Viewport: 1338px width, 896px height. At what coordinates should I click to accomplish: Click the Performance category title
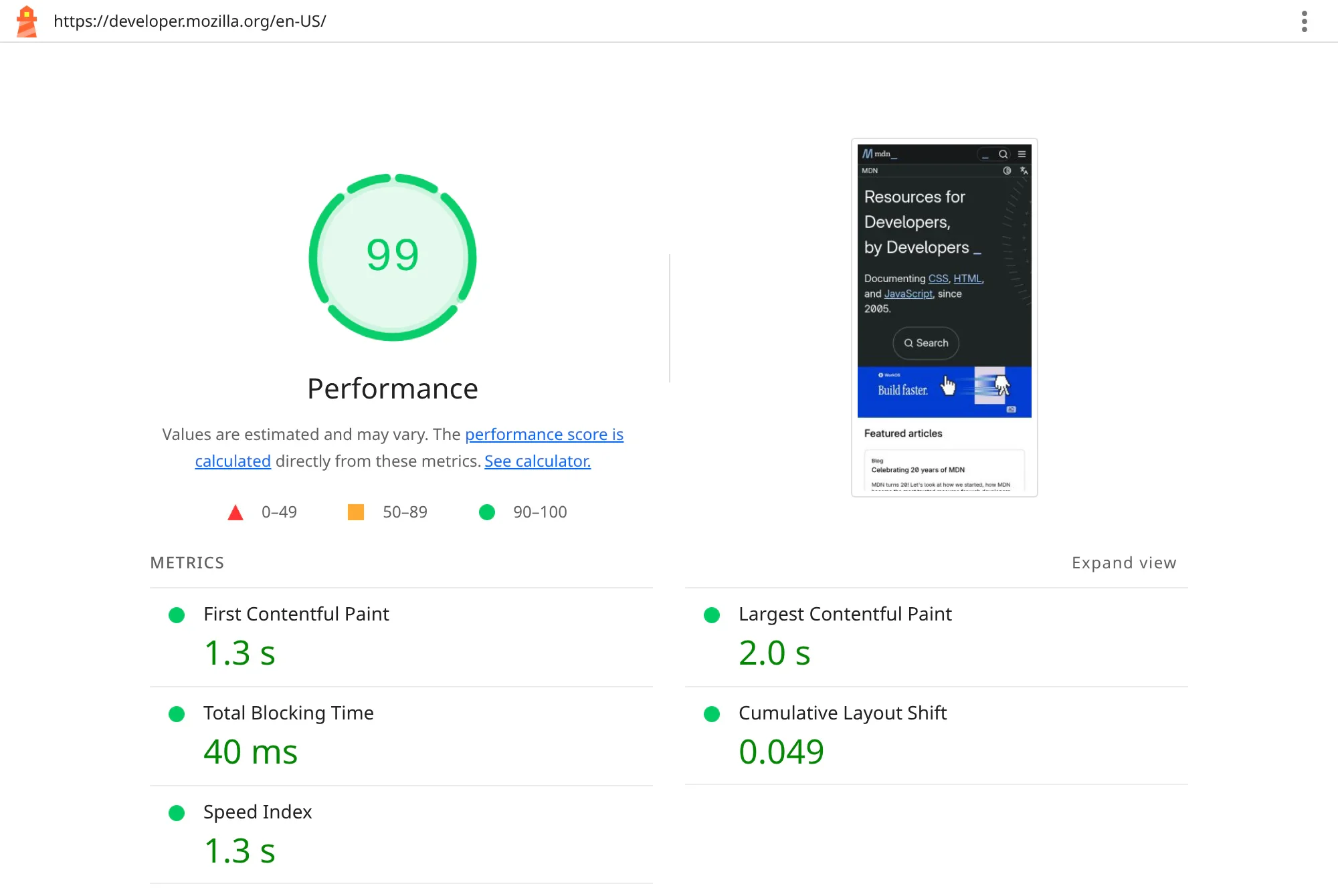[x=393, y=389]
